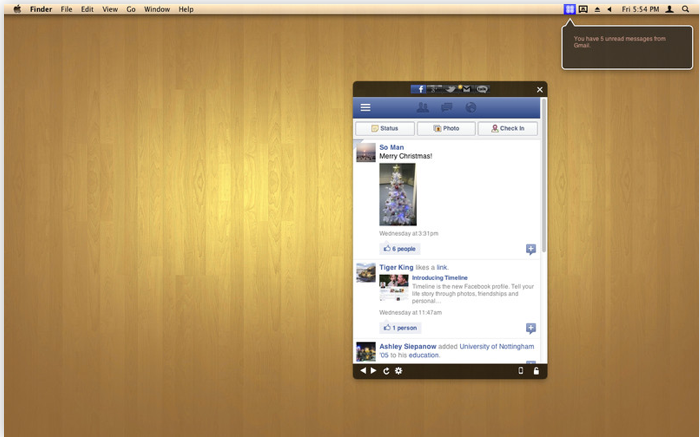This screenshot has width=700, height=437.
Task: Go back with the widget's left arrow
Action: (x=363, y=370)
